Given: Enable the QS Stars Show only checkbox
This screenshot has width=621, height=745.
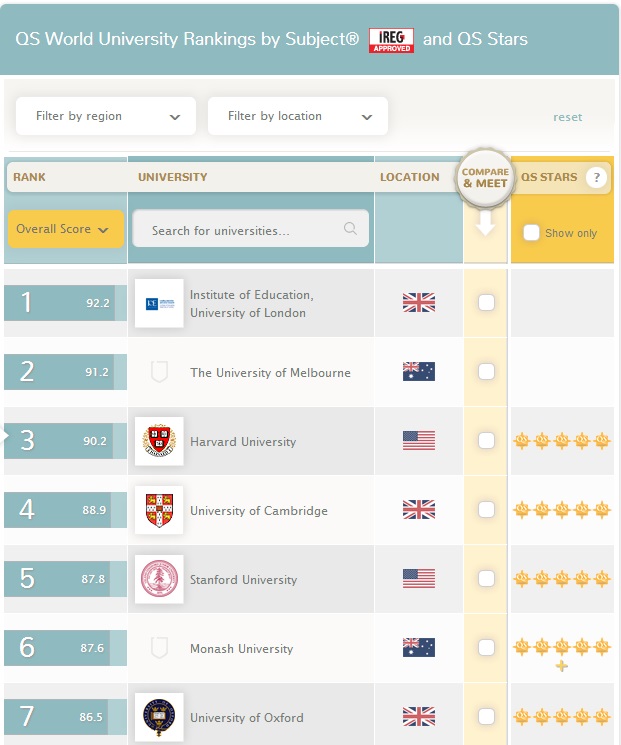Looking at the screenshot, I should click(x=532, y=233).
